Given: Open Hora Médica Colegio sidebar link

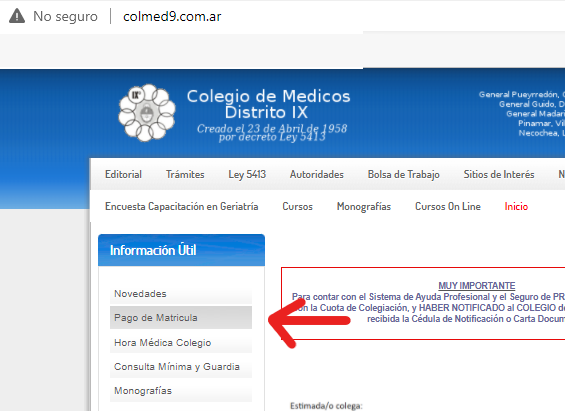Looking at the screenshot, I should point(181,342).
